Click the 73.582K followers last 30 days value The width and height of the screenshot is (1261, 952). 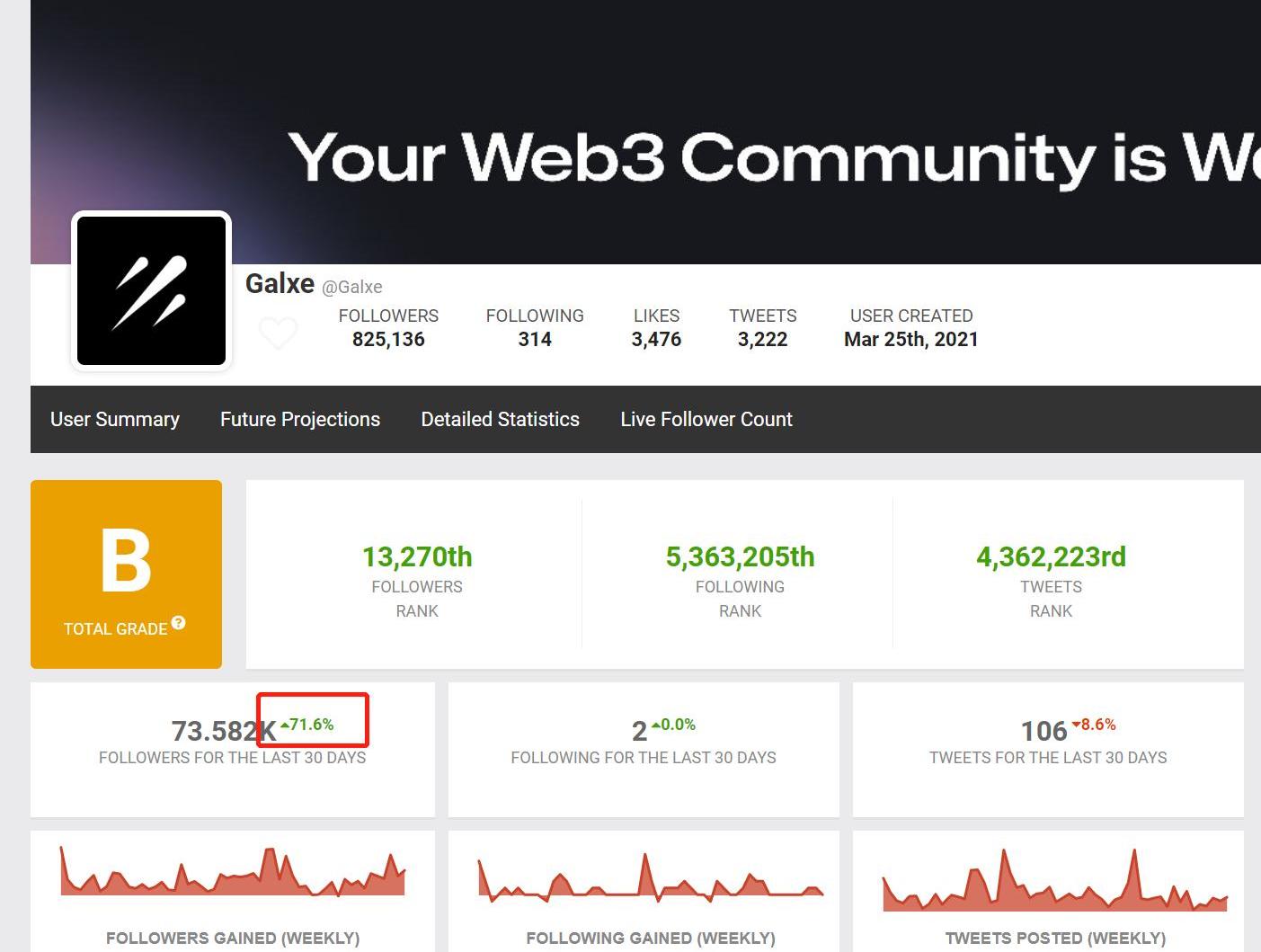coord(224,731)
